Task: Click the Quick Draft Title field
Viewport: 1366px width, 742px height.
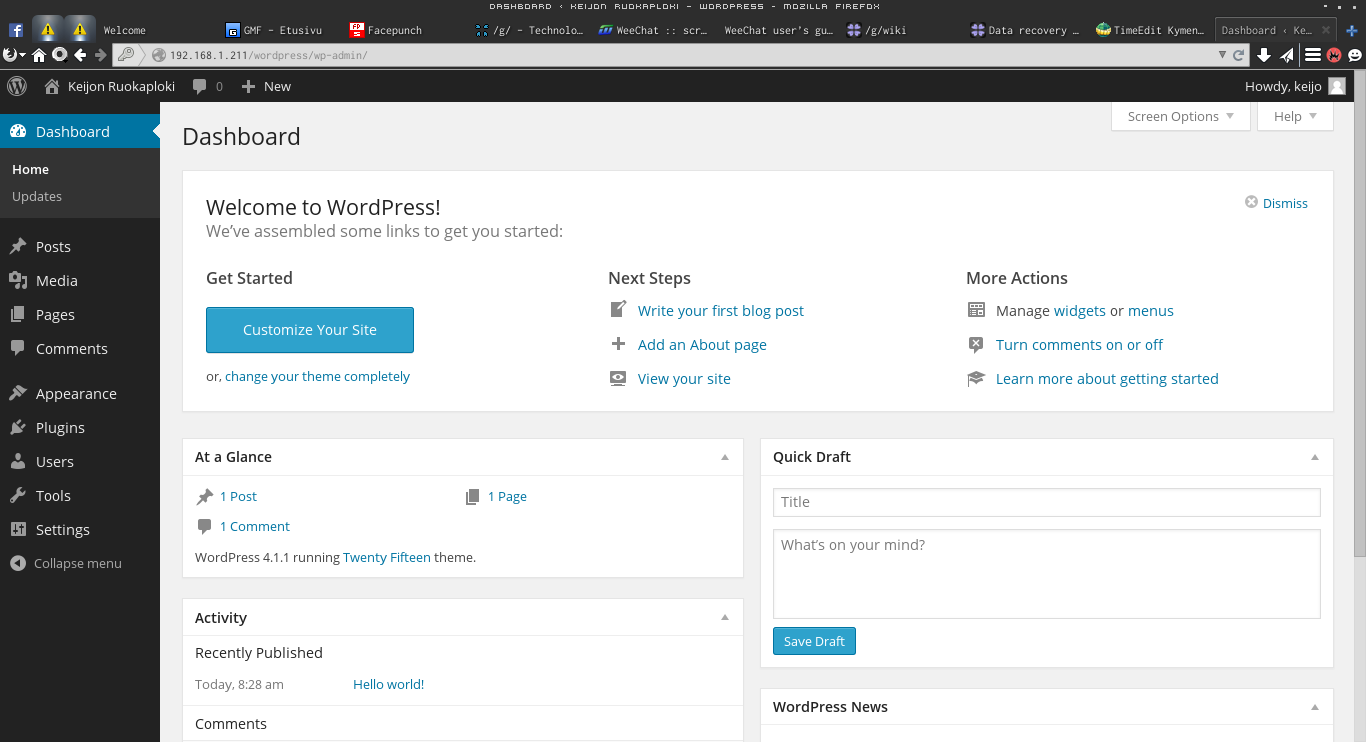Action: [1046, 502]
